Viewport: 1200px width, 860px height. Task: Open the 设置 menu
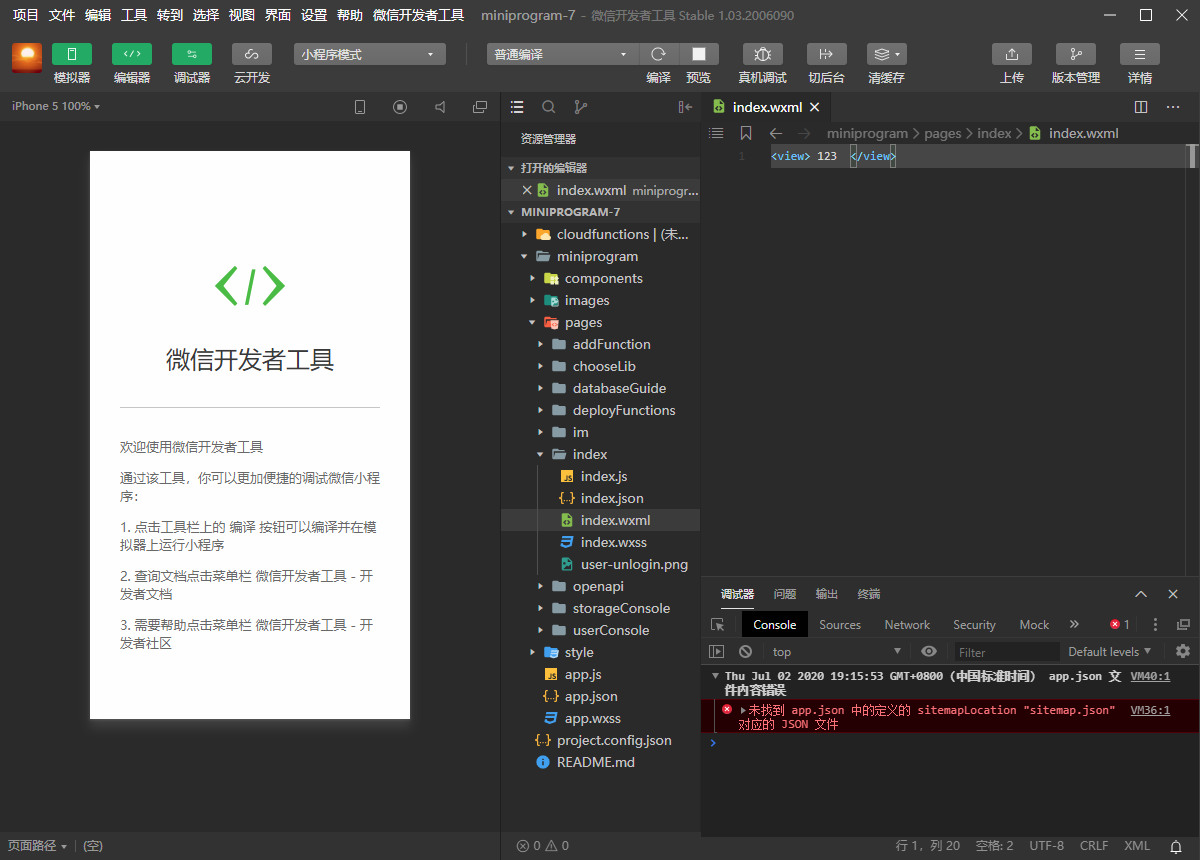314,15
